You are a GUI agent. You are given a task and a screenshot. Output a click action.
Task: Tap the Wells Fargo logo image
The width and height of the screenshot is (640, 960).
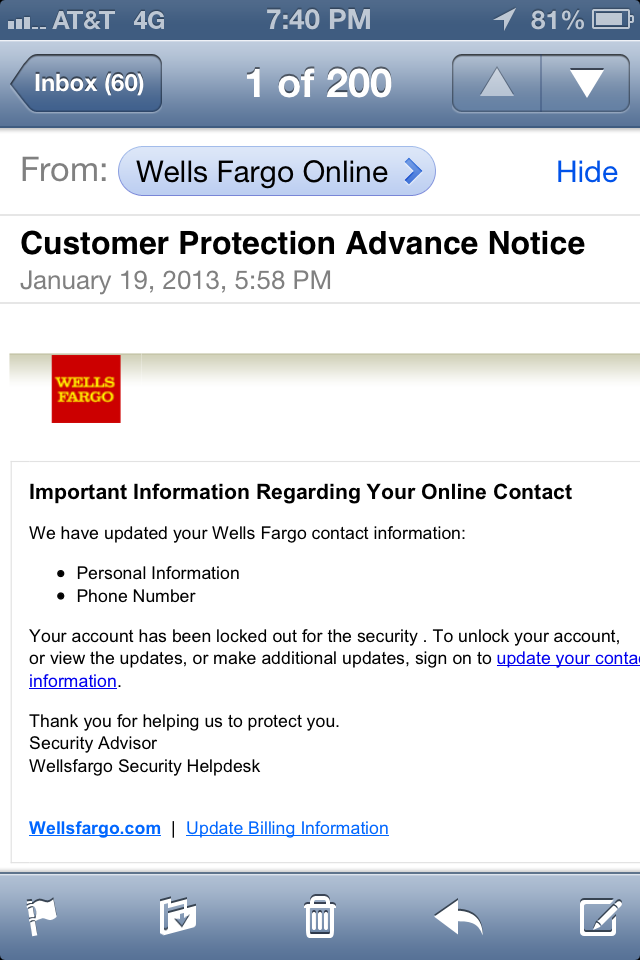tap(86, 389)
